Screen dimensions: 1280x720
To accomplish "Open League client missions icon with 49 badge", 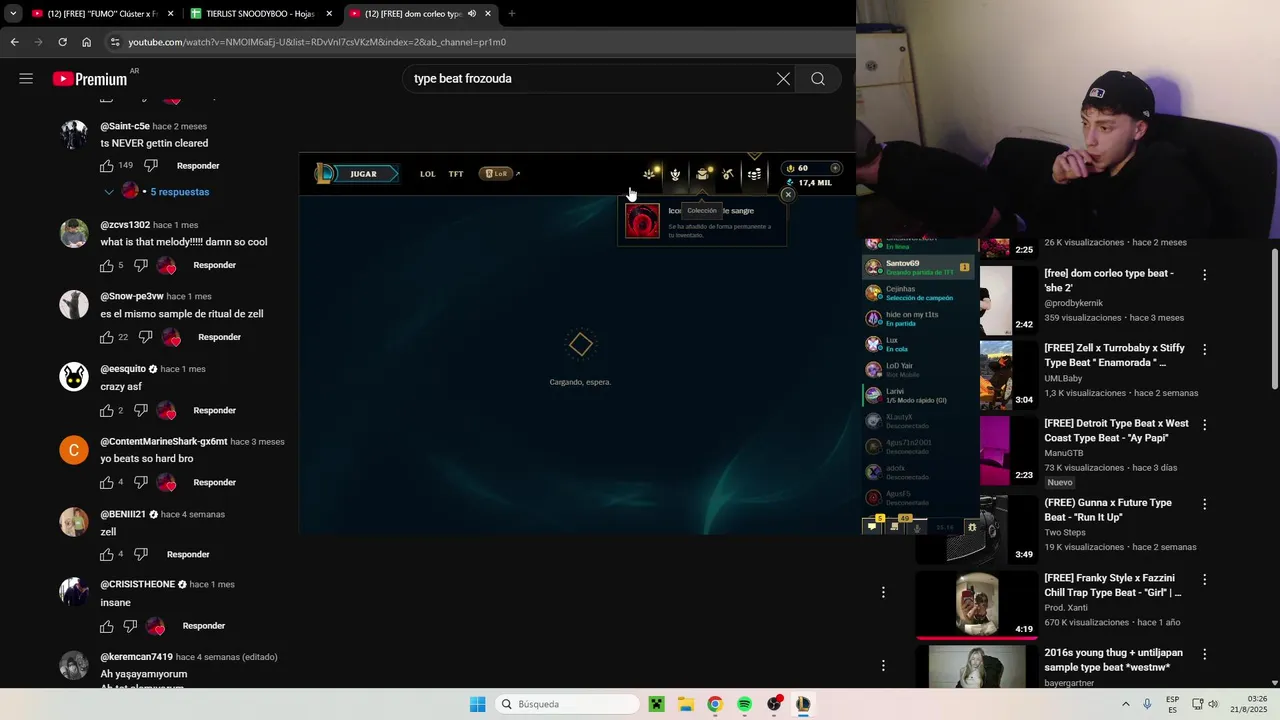I will [896, 526].
